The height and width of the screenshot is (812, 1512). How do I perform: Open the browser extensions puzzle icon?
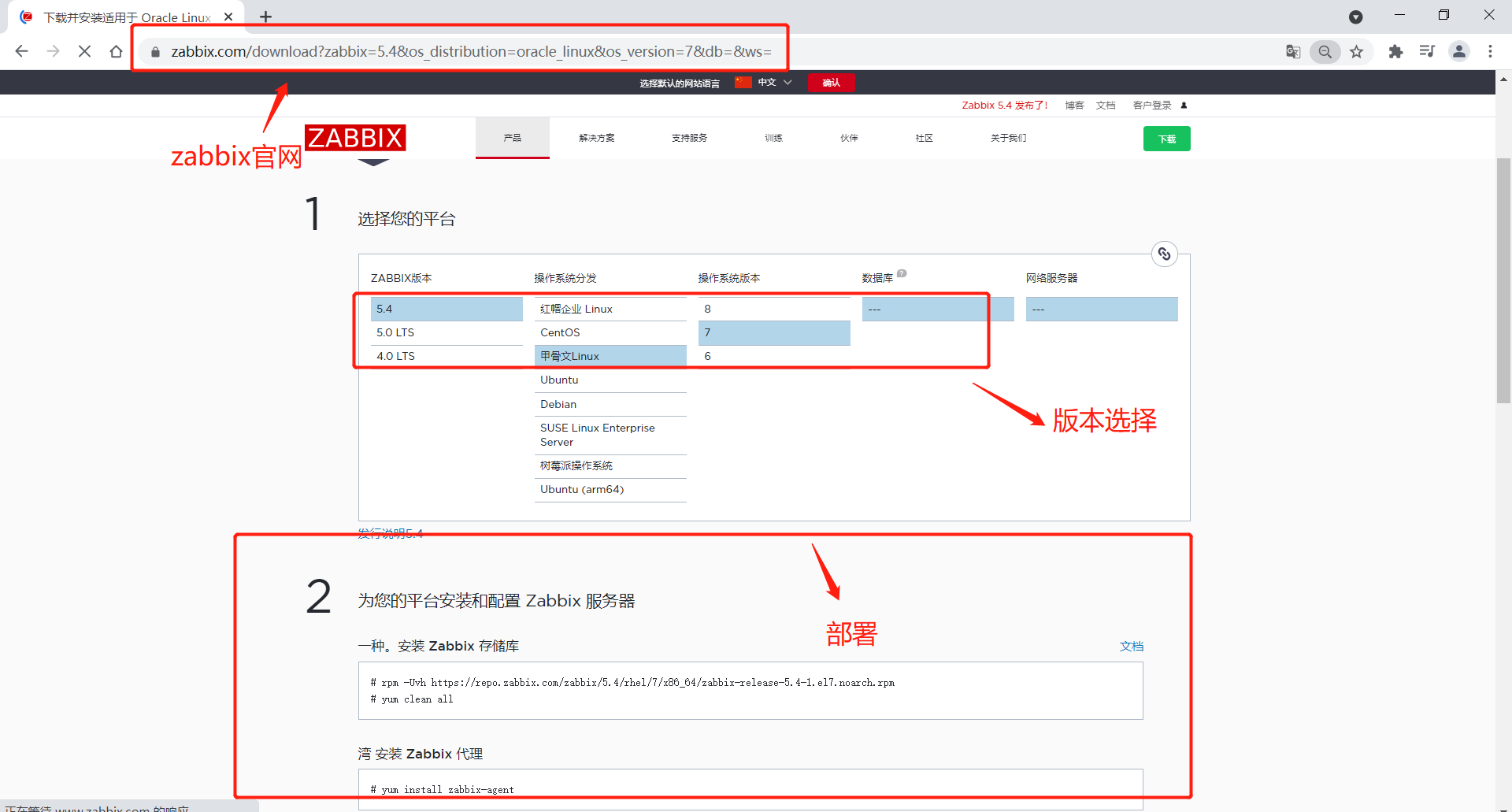[1395, 51]
